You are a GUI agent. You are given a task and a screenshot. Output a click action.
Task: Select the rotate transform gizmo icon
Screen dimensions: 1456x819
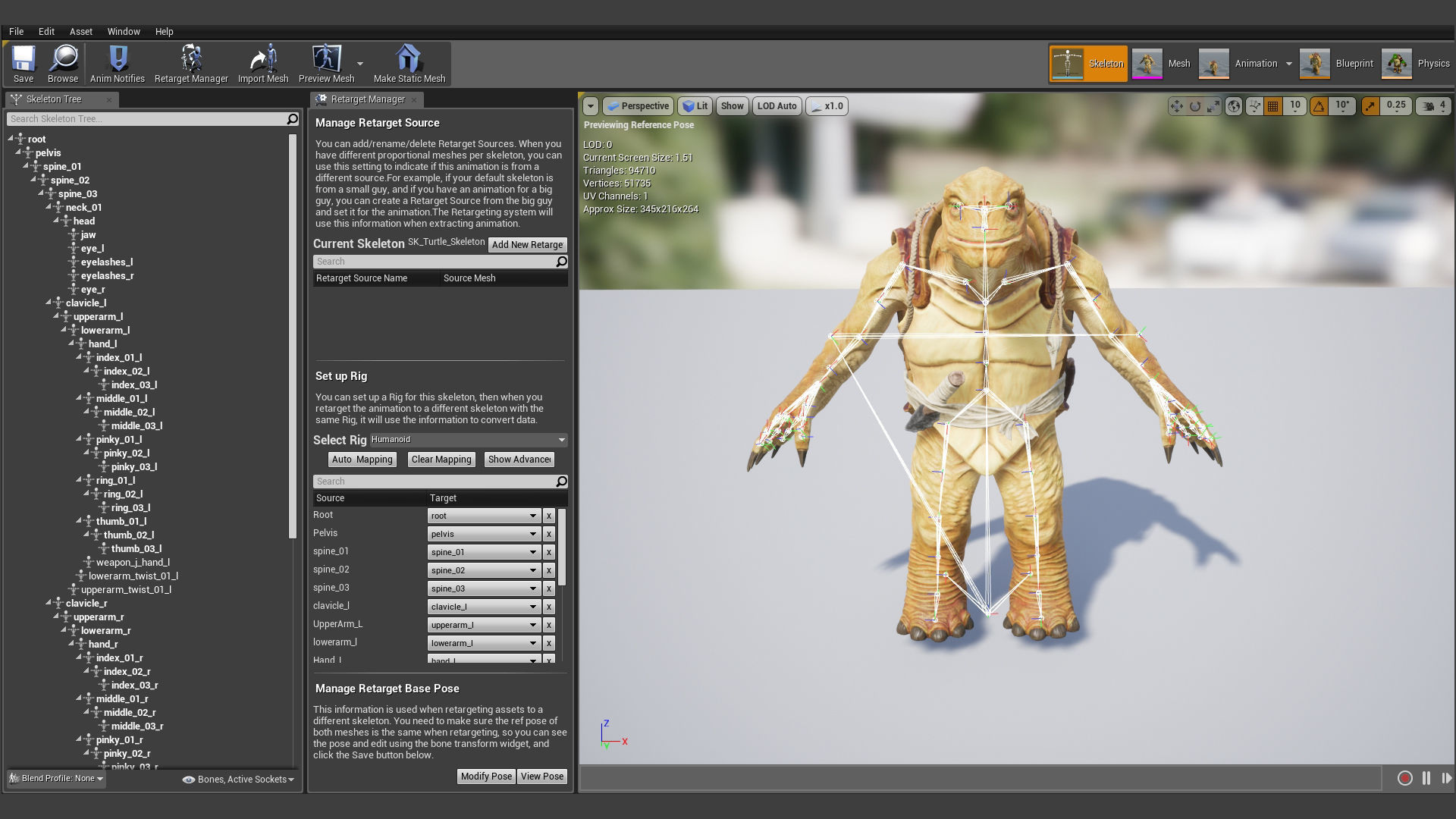[x=1195, y=106]
